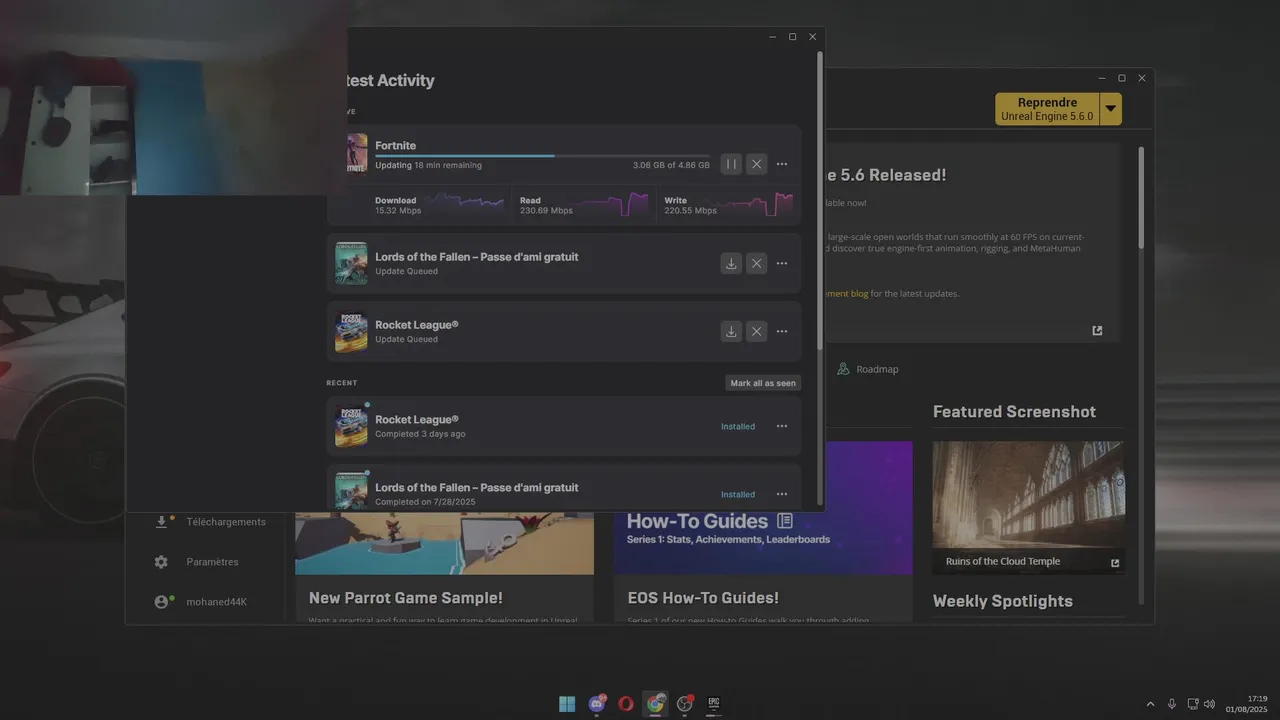Screen dimensions: 1280x720
Task: Open Téléchargements in launcher sidebar
Action: [x=210, y=522]
